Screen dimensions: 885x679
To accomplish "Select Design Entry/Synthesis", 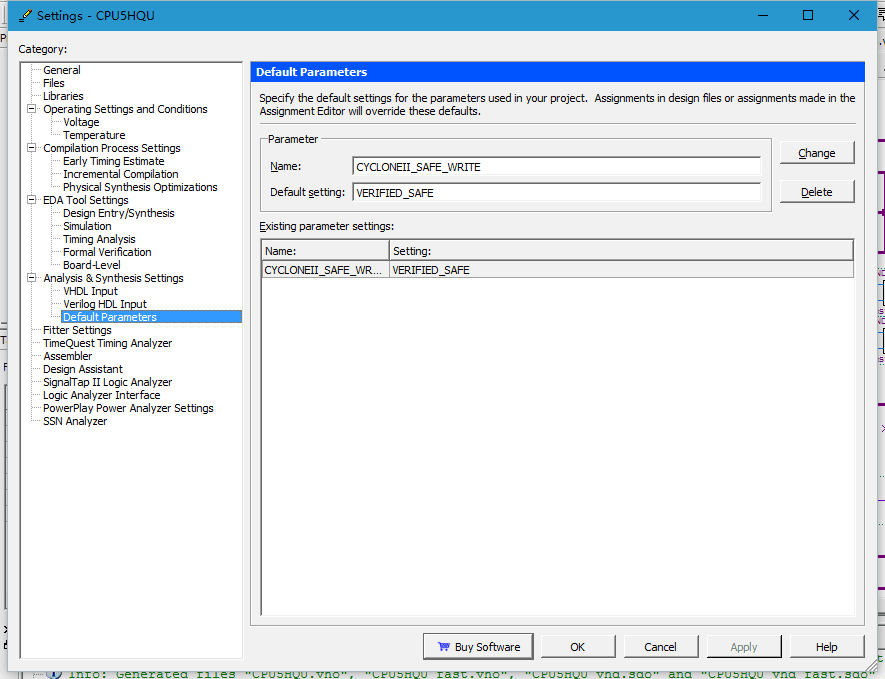I will [119, 213].
